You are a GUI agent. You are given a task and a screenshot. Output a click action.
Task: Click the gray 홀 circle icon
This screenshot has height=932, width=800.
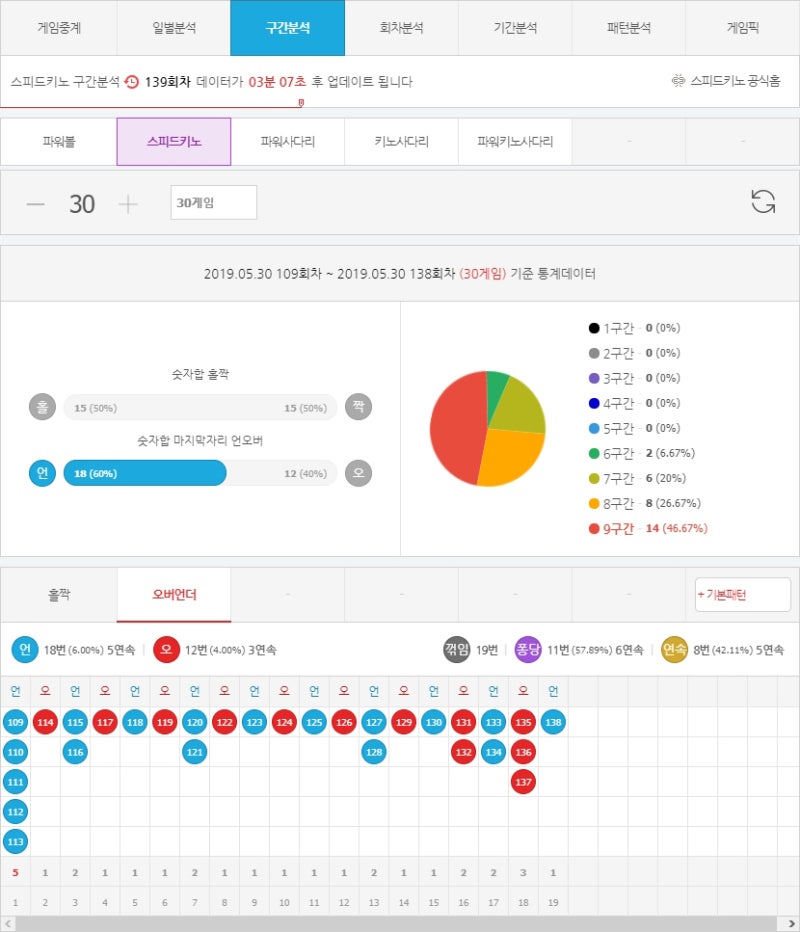click(42, 407)
